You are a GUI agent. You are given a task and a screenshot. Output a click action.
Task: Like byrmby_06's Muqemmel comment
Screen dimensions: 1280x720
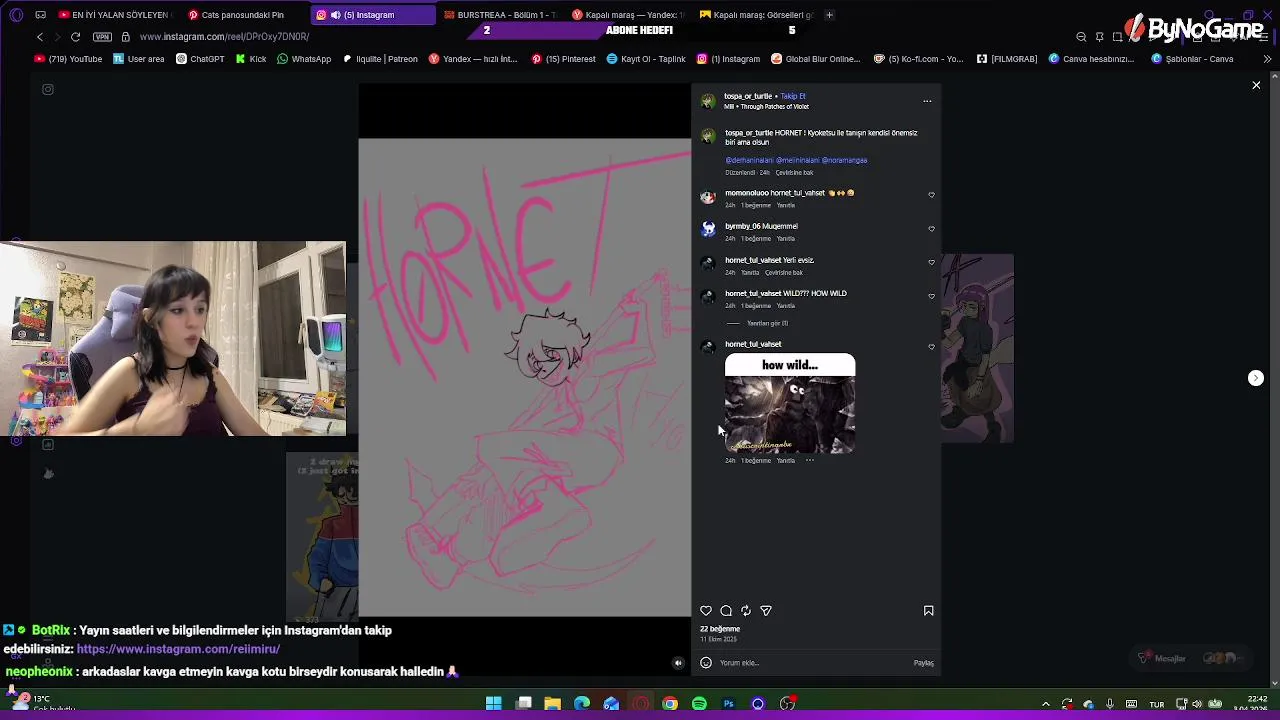[931, 229]
